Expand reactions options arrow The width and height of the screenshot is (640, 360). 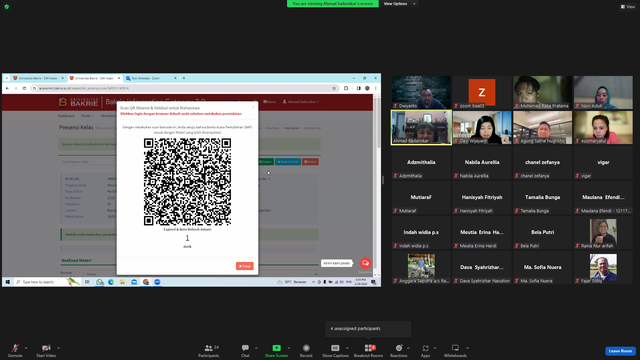(x=408, y=348)
